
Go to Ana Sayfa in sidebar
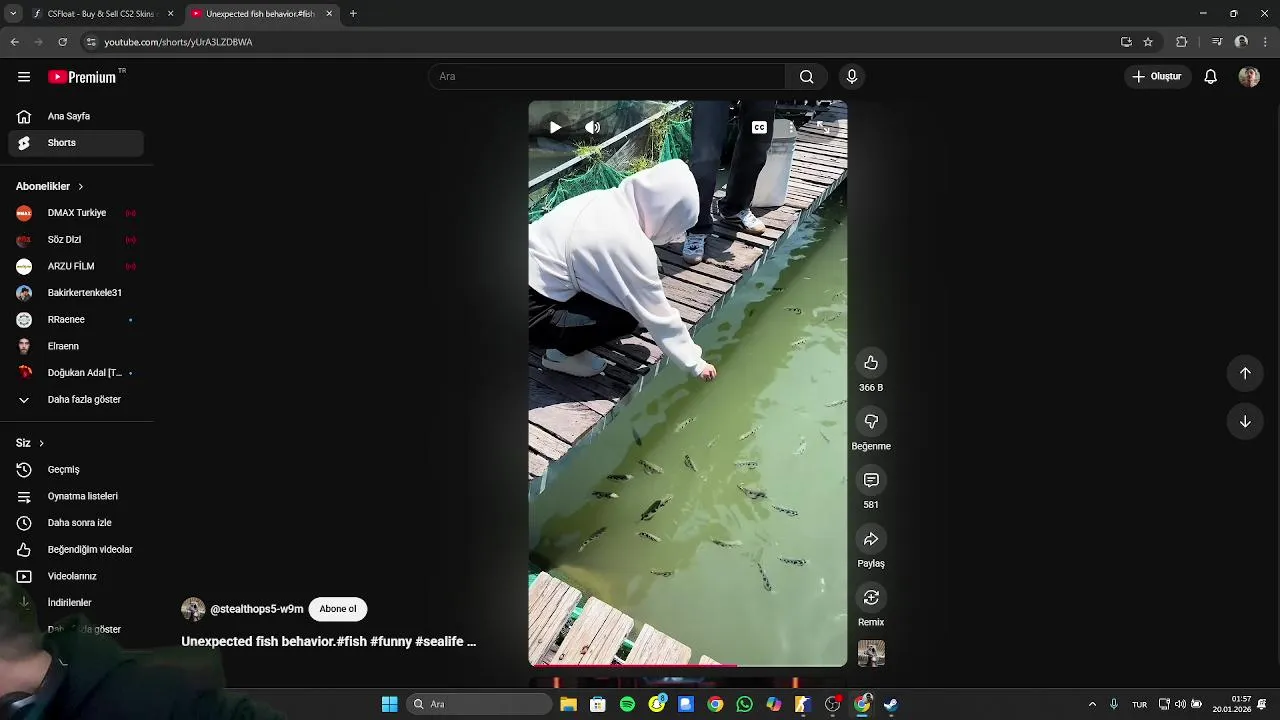76,116
